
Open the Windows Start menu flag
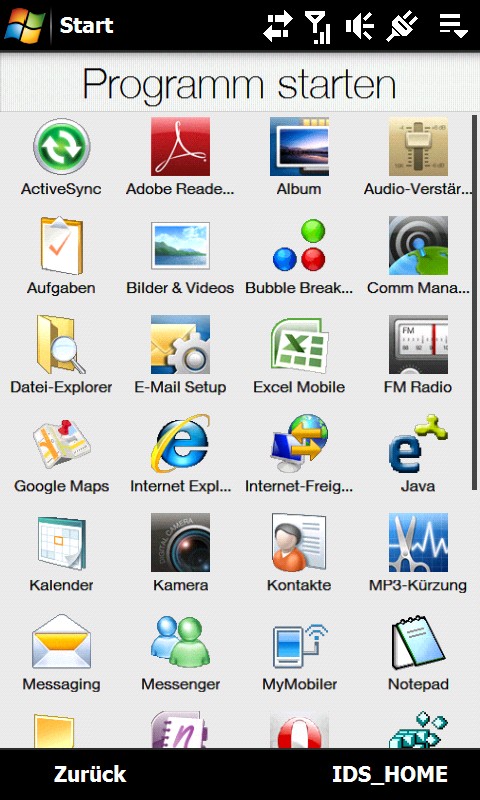24,24
